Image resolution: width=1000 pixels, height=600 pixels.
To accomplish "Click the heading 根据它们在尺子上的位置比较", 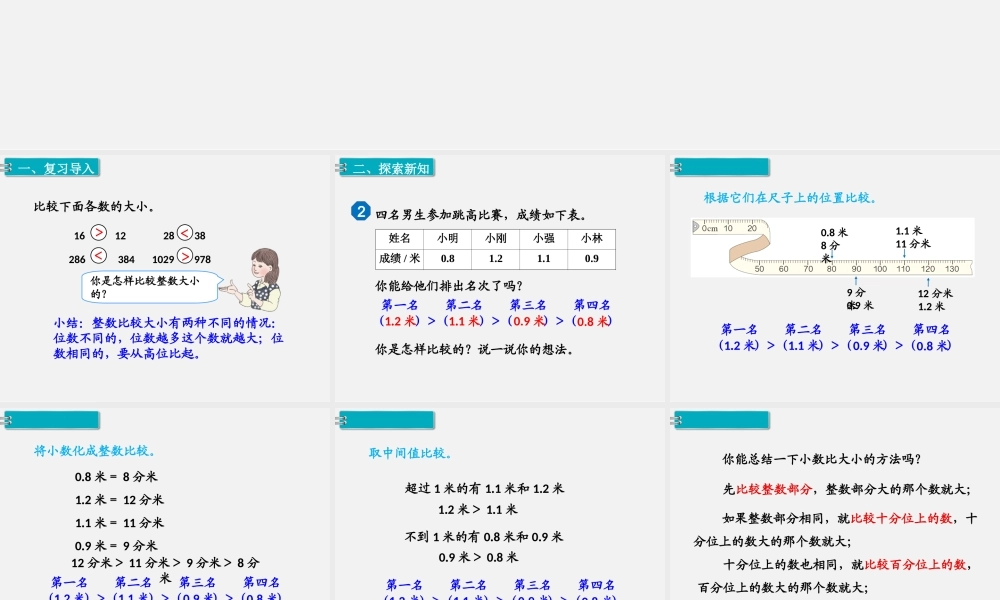I will pyautogui.click(x=790, y=198).
